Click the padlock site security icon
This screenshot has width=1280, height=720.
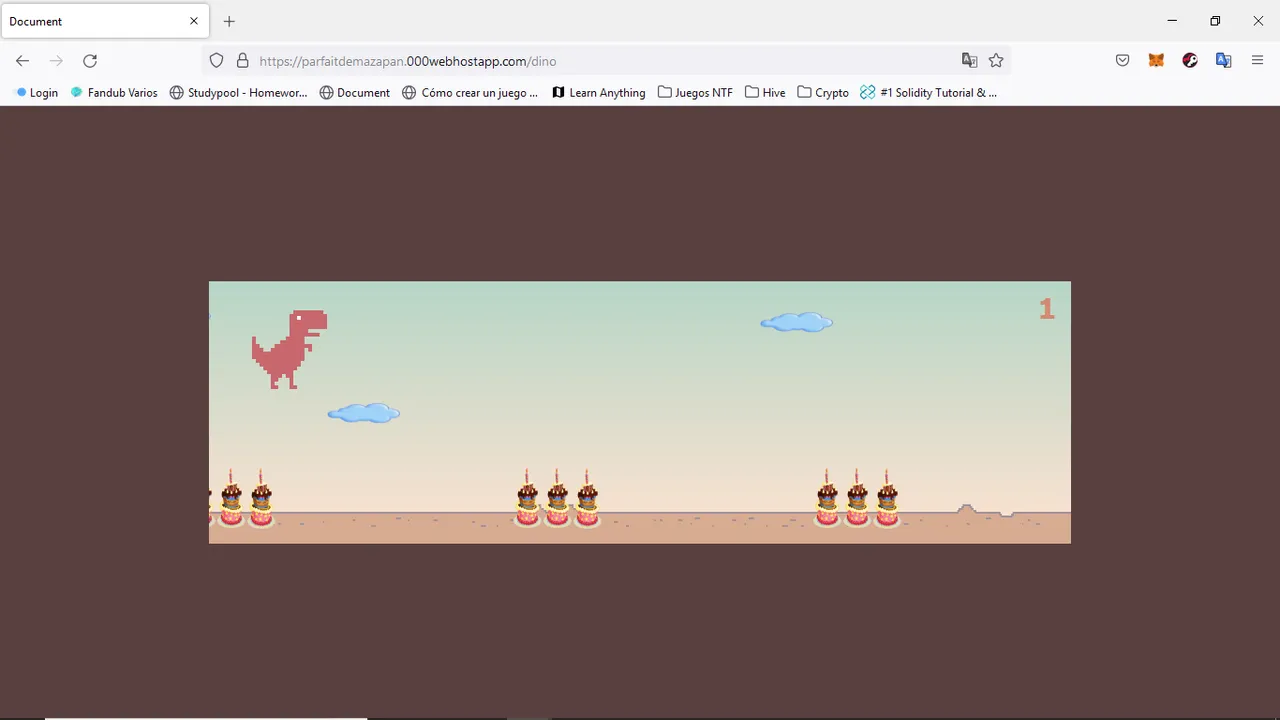242,61
